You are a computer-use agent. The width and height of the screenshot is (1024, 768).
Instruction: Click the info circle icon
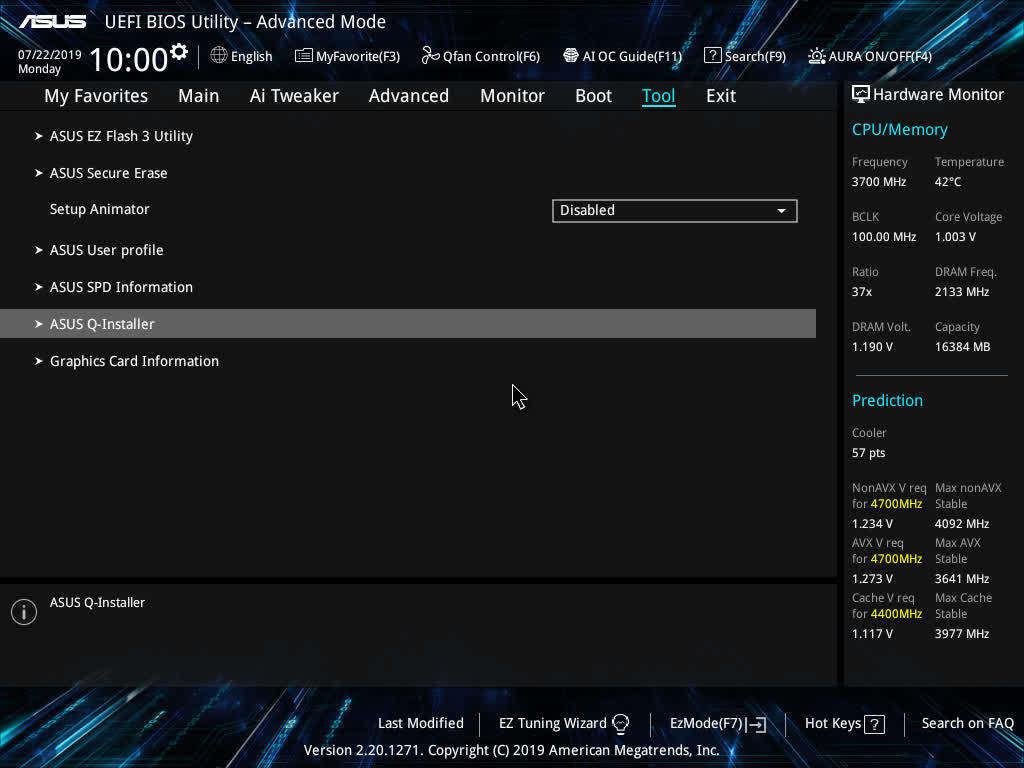point(24,612)
